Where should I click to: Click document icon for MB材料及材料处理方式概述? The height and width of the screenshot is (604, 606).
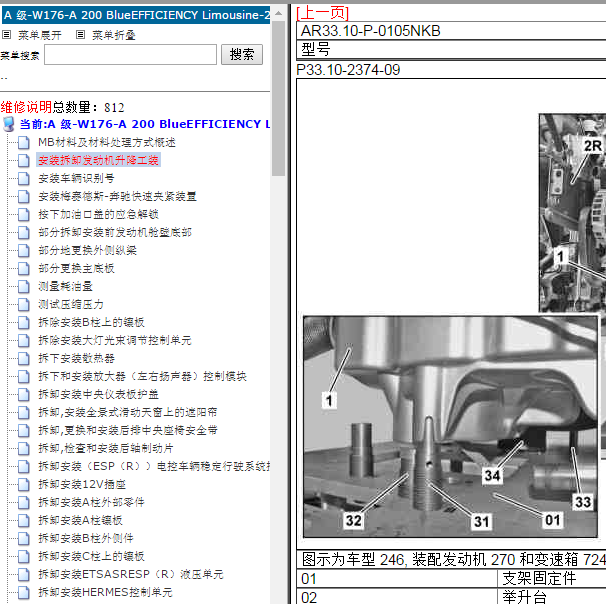(x=24, y=143)
